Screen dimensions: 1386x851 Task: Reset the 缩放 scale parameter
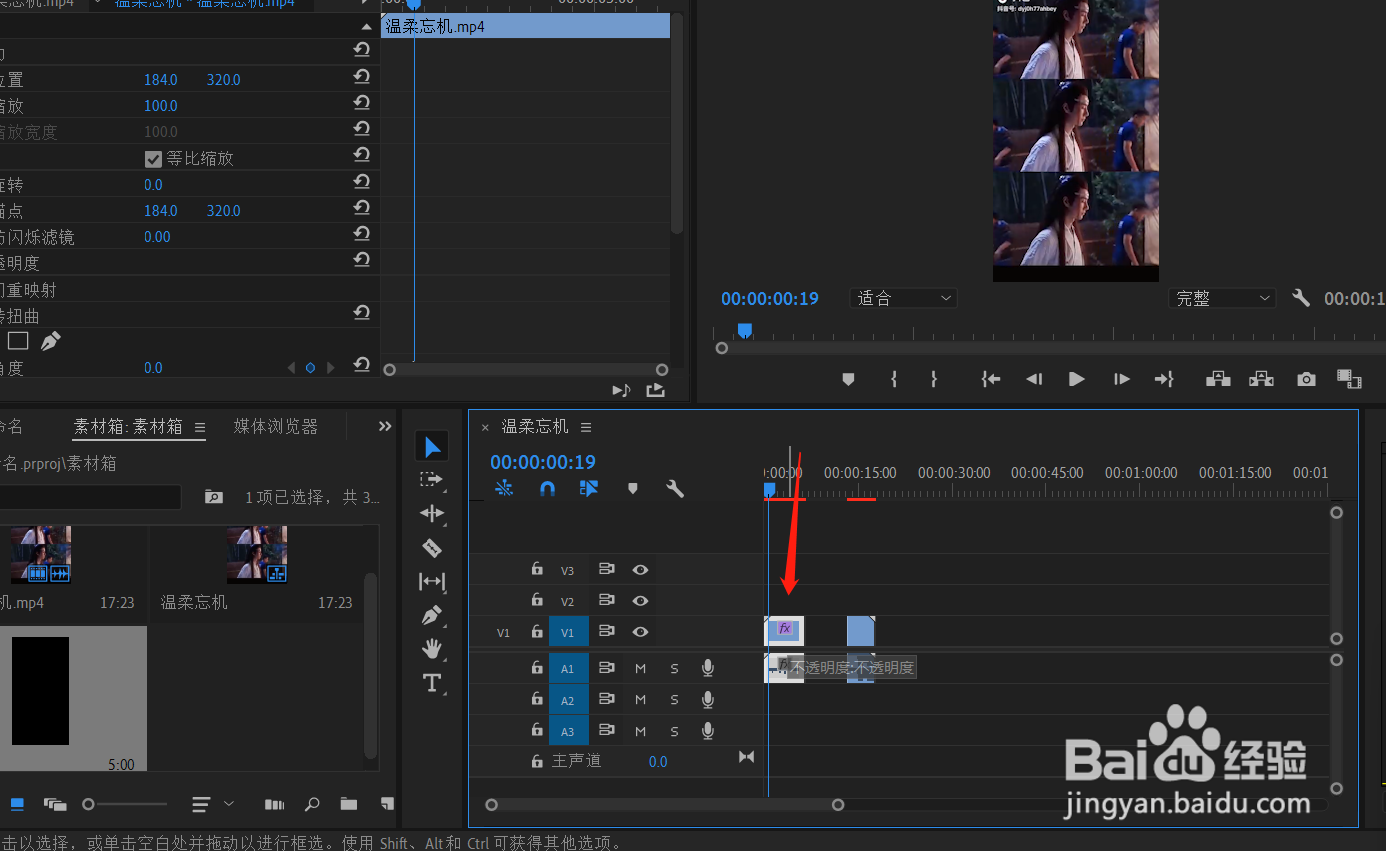click(x=361, y=103)
